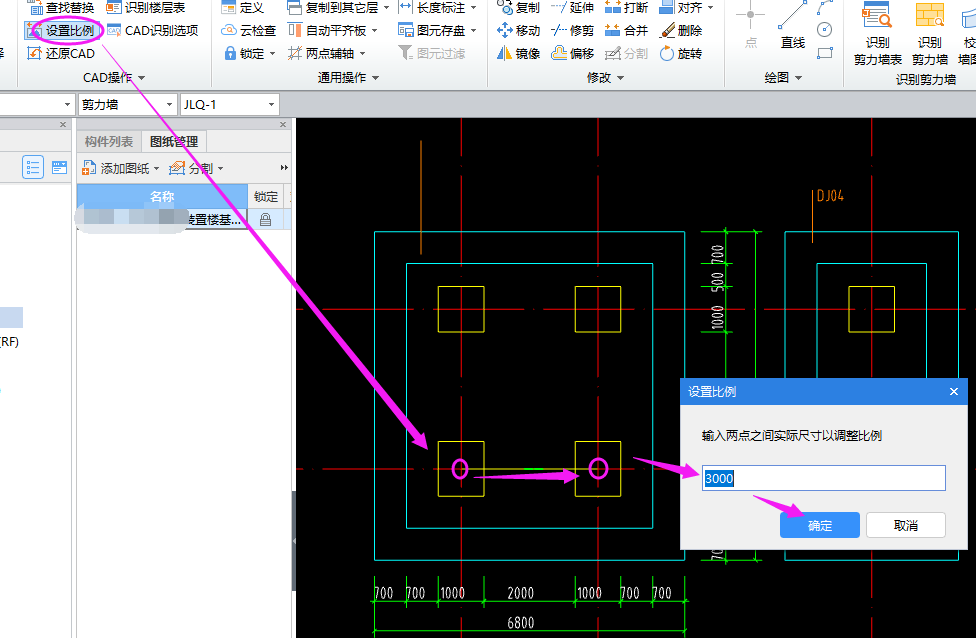
Task: Click the 名称 column header
Action: tap(162, 197)
